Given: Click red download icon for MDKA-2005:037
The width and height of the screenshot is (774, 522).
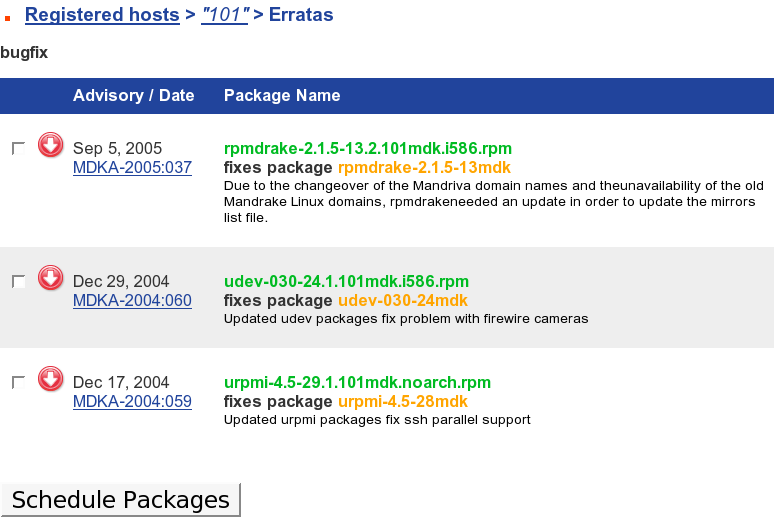Looking at the screenshot, I should pos(50,146).
